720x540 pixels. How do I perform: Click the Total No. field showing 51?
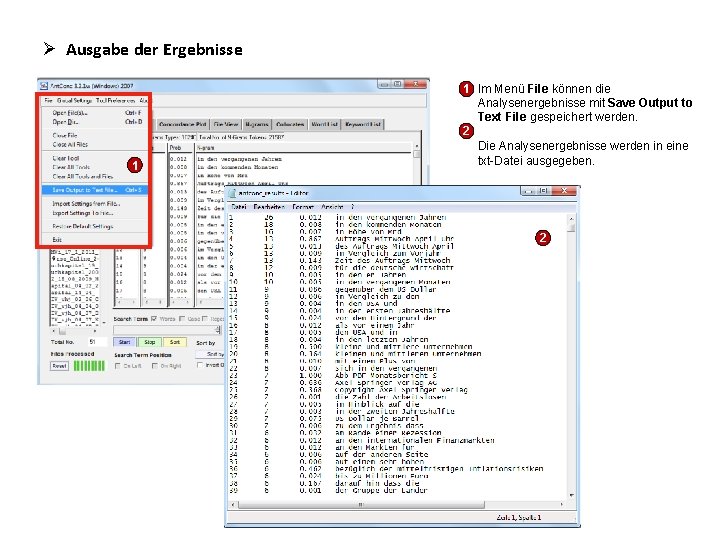(98, 342)
